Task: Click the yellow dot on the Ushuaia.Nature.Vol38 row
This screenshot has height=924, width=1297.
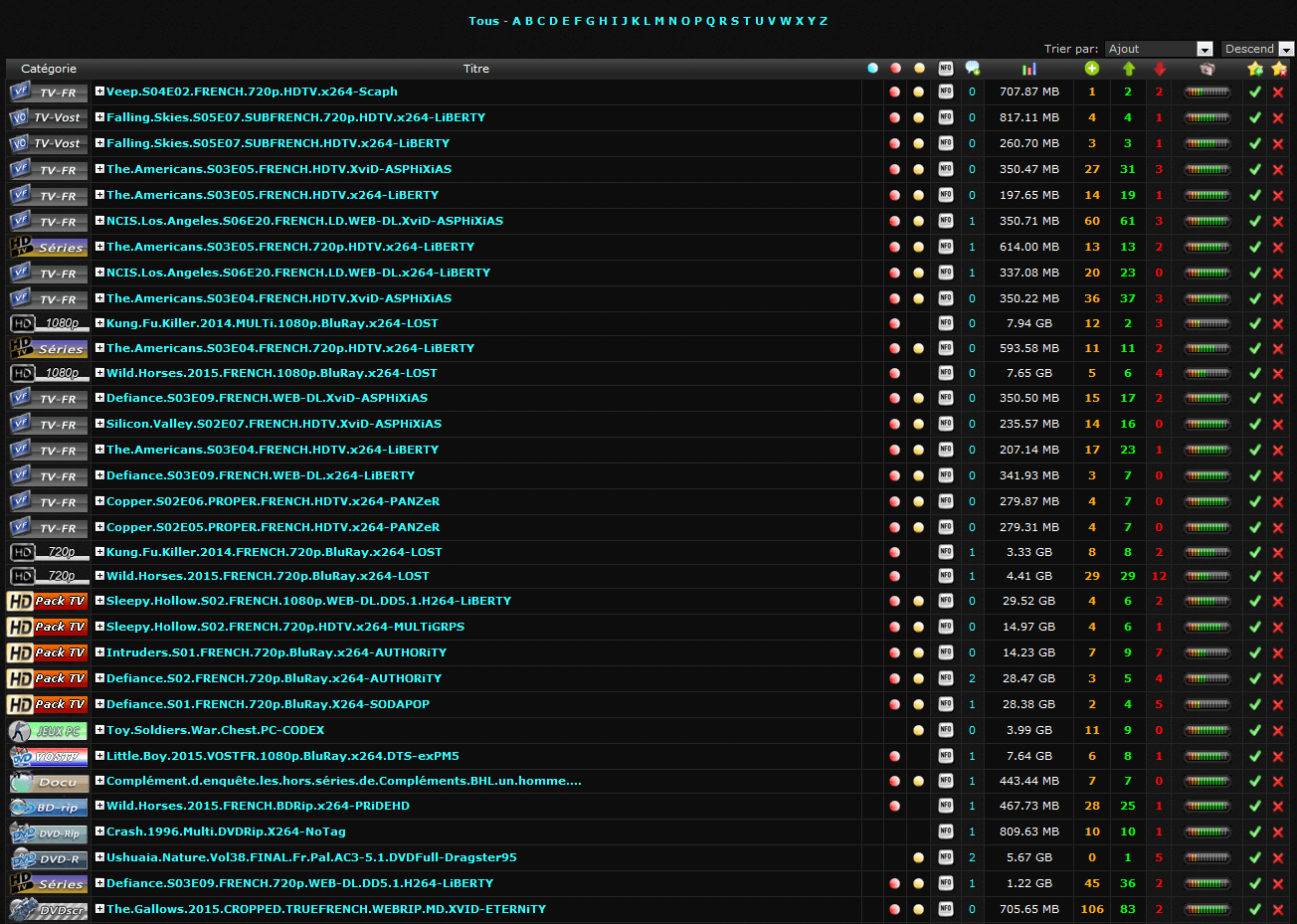Action: (919, 857)
